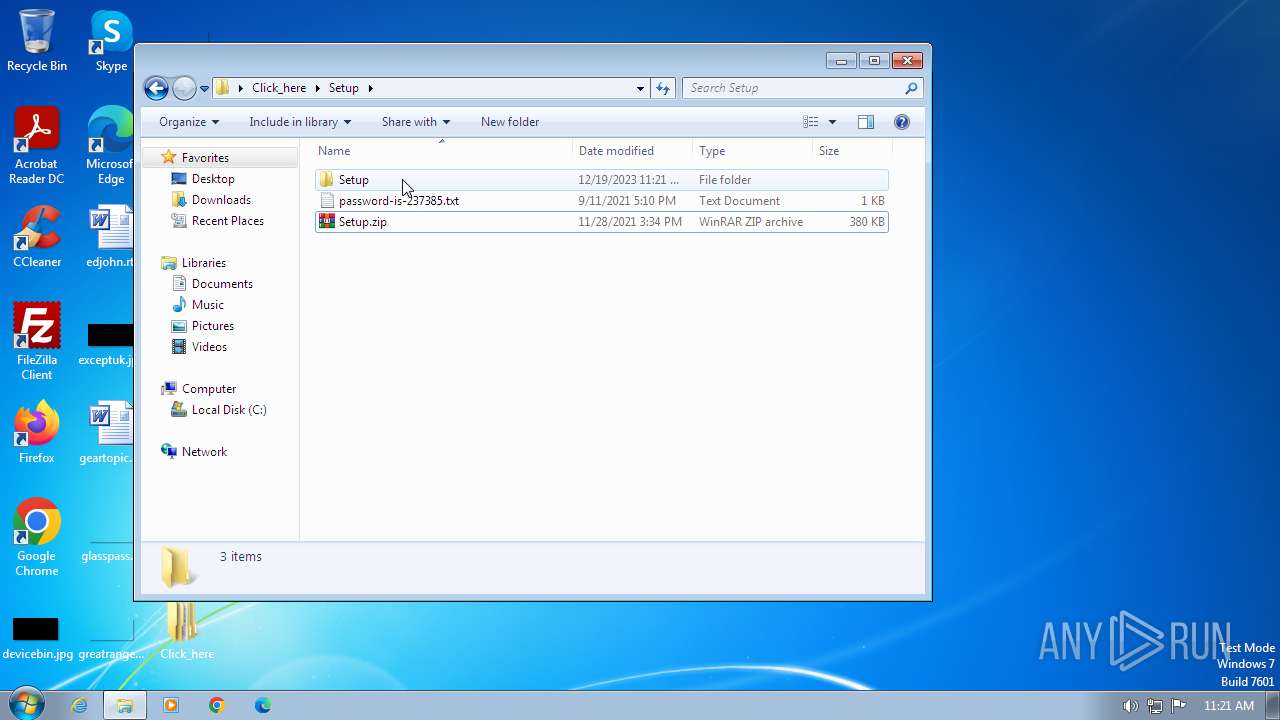1280x720 pixels.
Task: Open Microsoft Edge from the taskbar
Action: point(263,705)
